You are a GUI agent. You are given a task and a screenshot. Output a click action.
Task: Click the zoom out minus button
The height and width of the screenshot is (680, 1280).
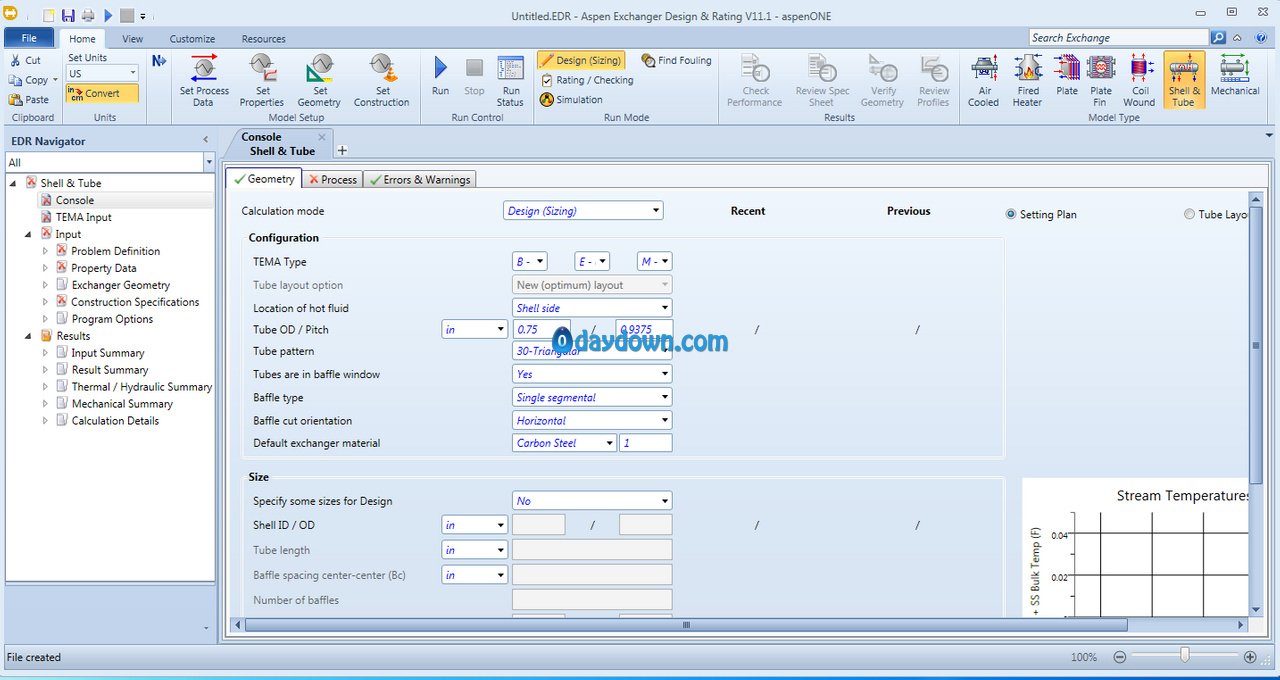click(1120, 657)
